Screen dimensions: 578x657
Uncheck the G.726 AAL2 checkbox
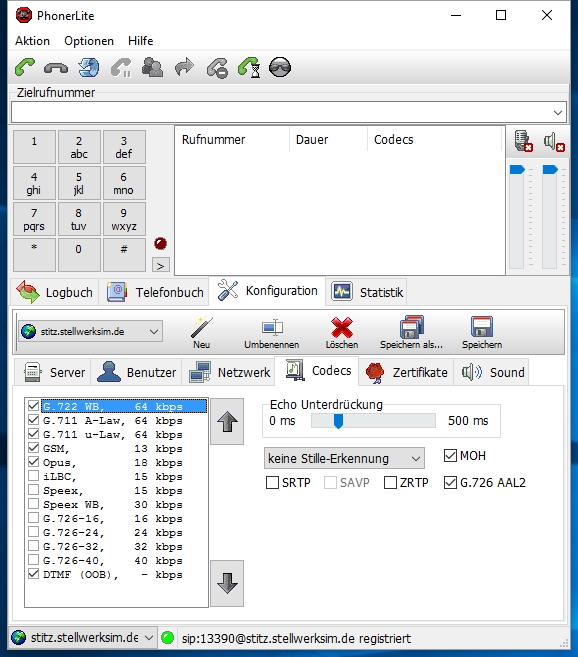(x=450, y=483)
